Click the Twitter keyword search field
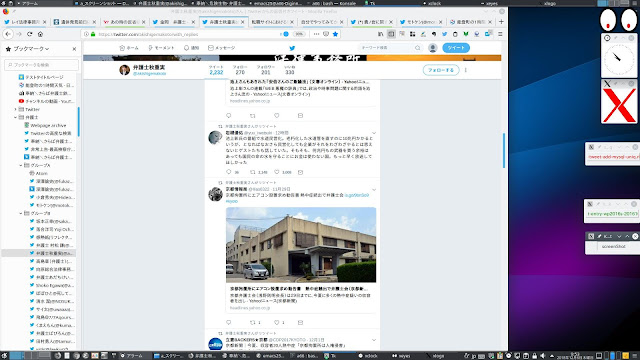 pos(386,48)
